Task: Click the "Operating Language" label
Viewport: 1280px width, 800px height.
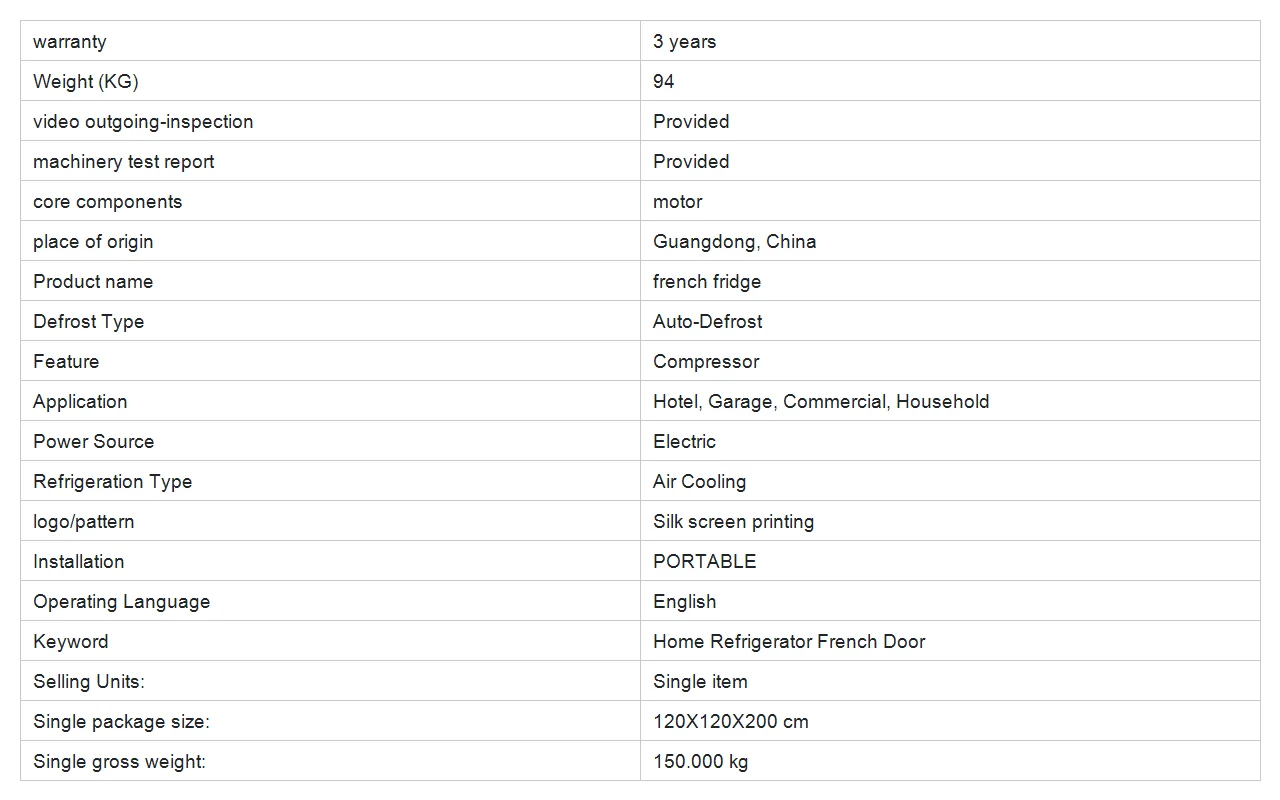Action: click(121, 601)
